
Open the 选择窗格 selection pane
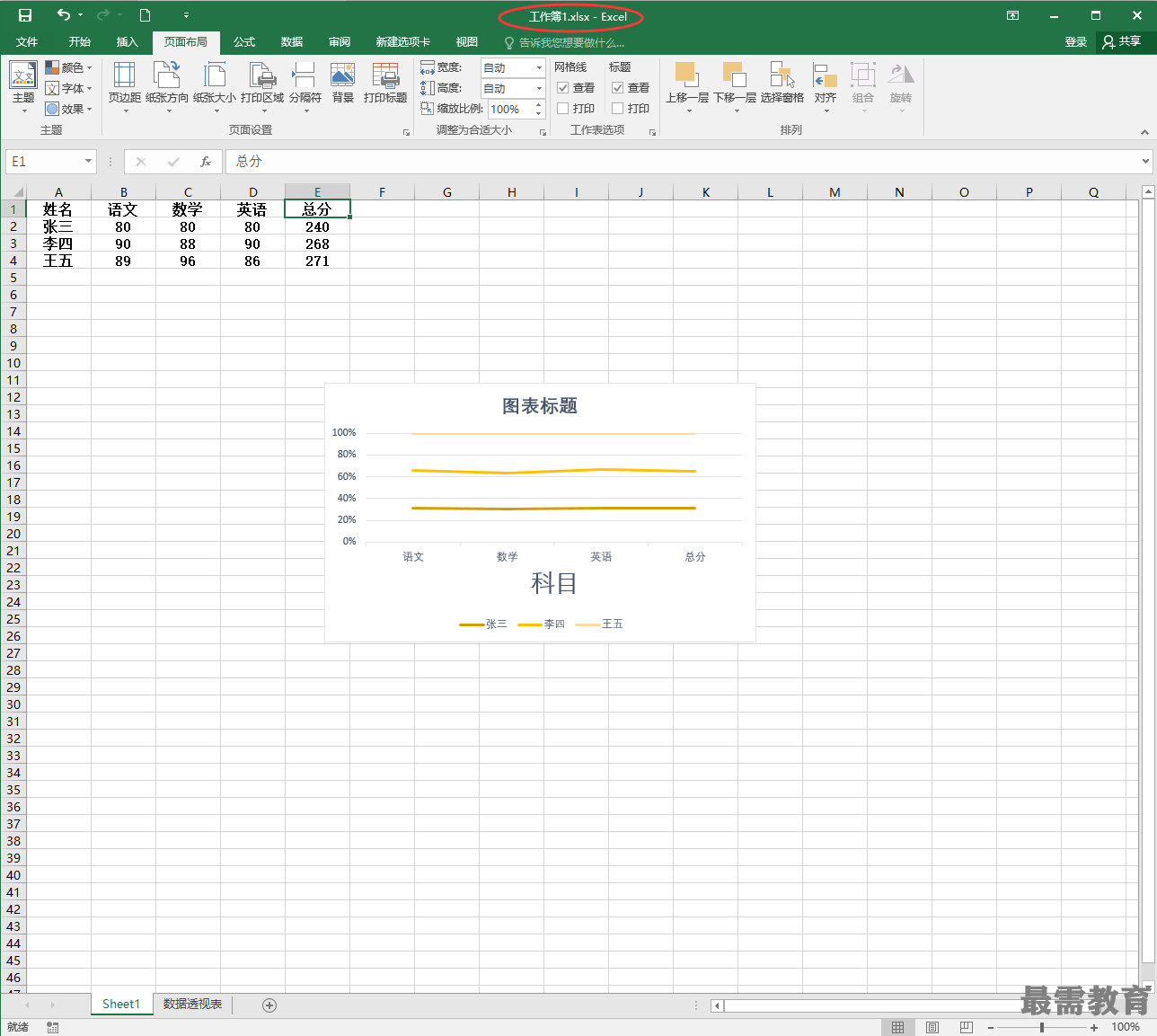pyautogui.click(x=782, y=83)
